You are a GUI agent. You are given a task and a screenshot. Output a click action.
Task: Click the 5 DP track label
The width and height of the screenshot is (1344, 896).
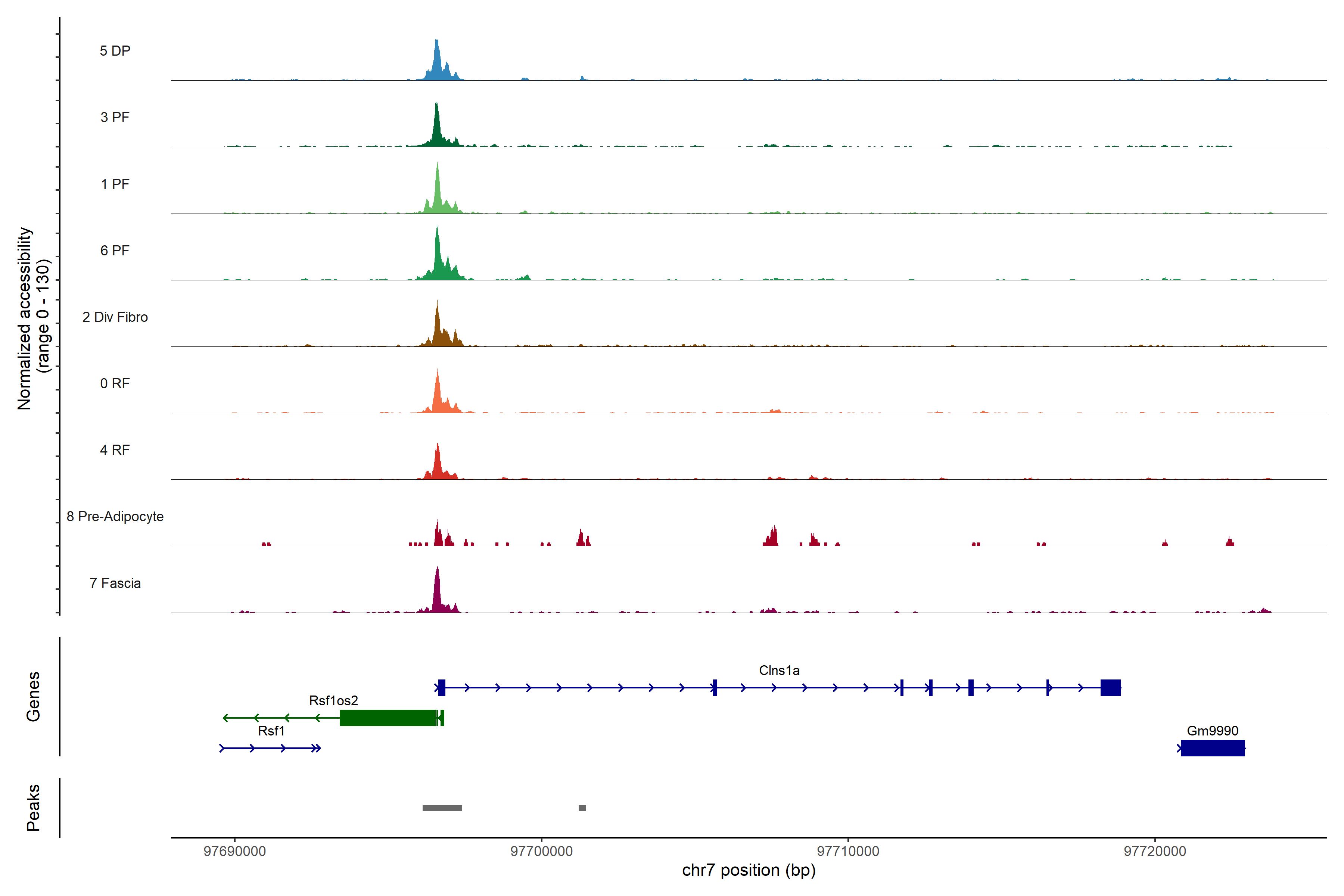(x=115, y=51)
